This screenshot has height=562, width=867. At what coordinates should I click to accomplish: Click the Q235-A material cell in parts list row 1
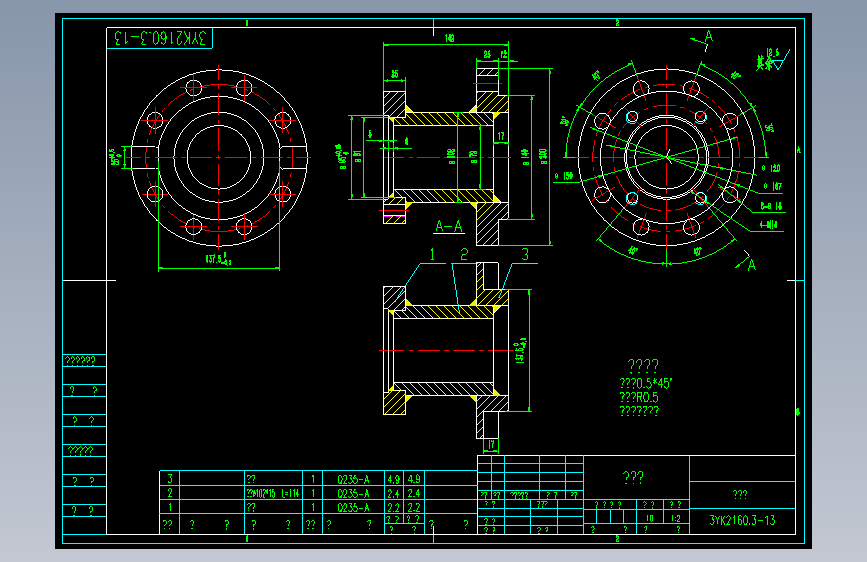pyautogui.click(x=353, y=507)
